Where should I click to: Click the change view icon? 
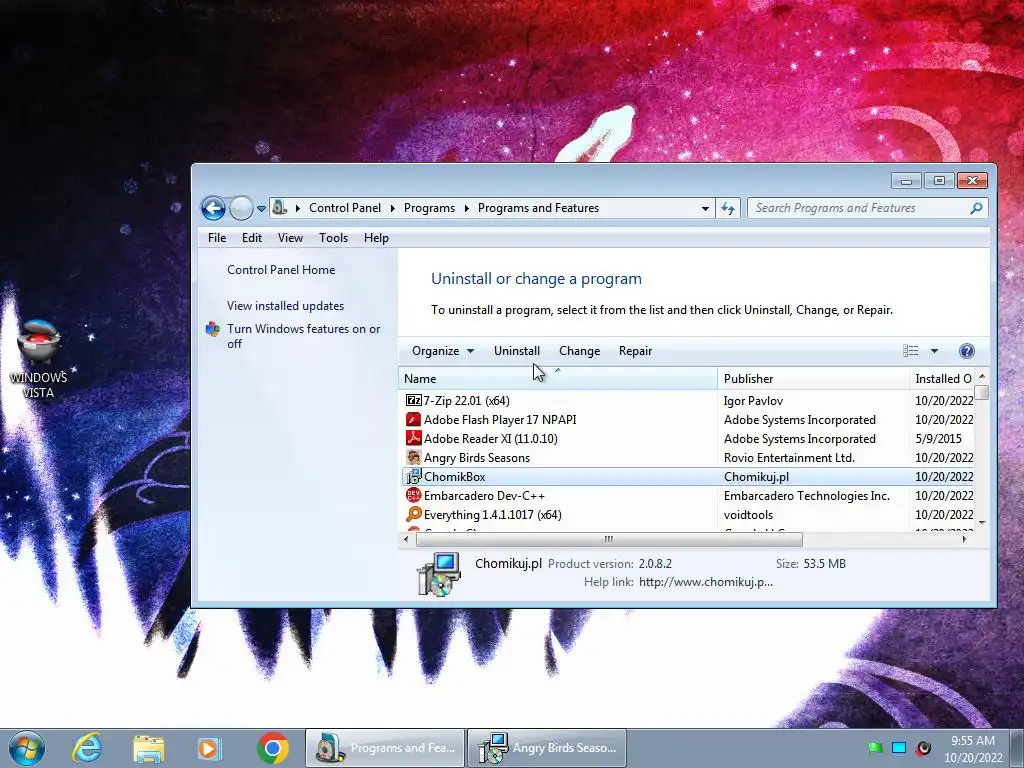coord(910,351)
